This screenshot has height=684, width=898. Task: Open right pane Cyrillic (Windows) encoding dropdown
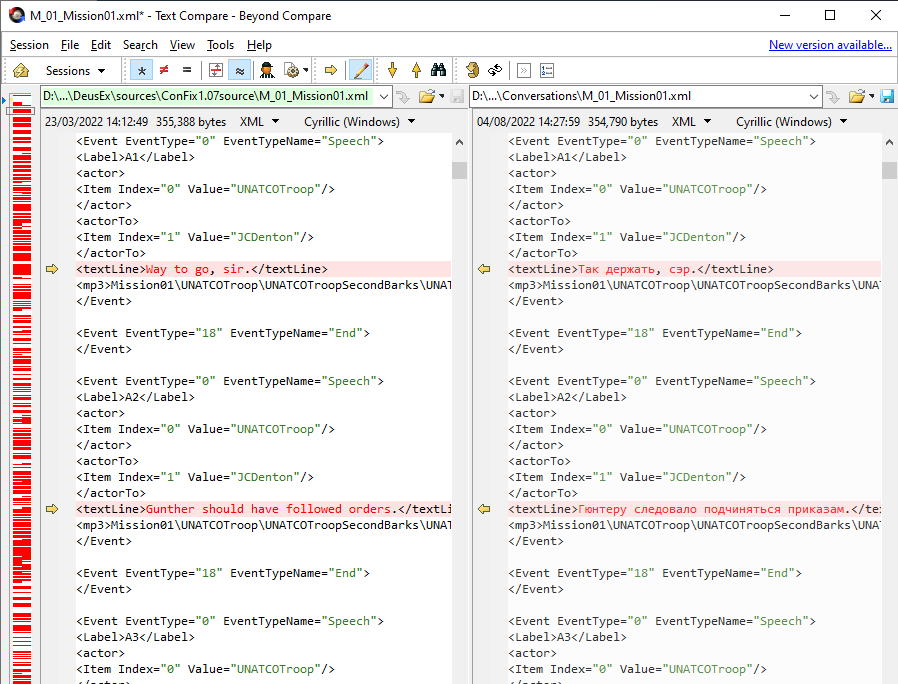pyautogui.click(x=791, y=121)
